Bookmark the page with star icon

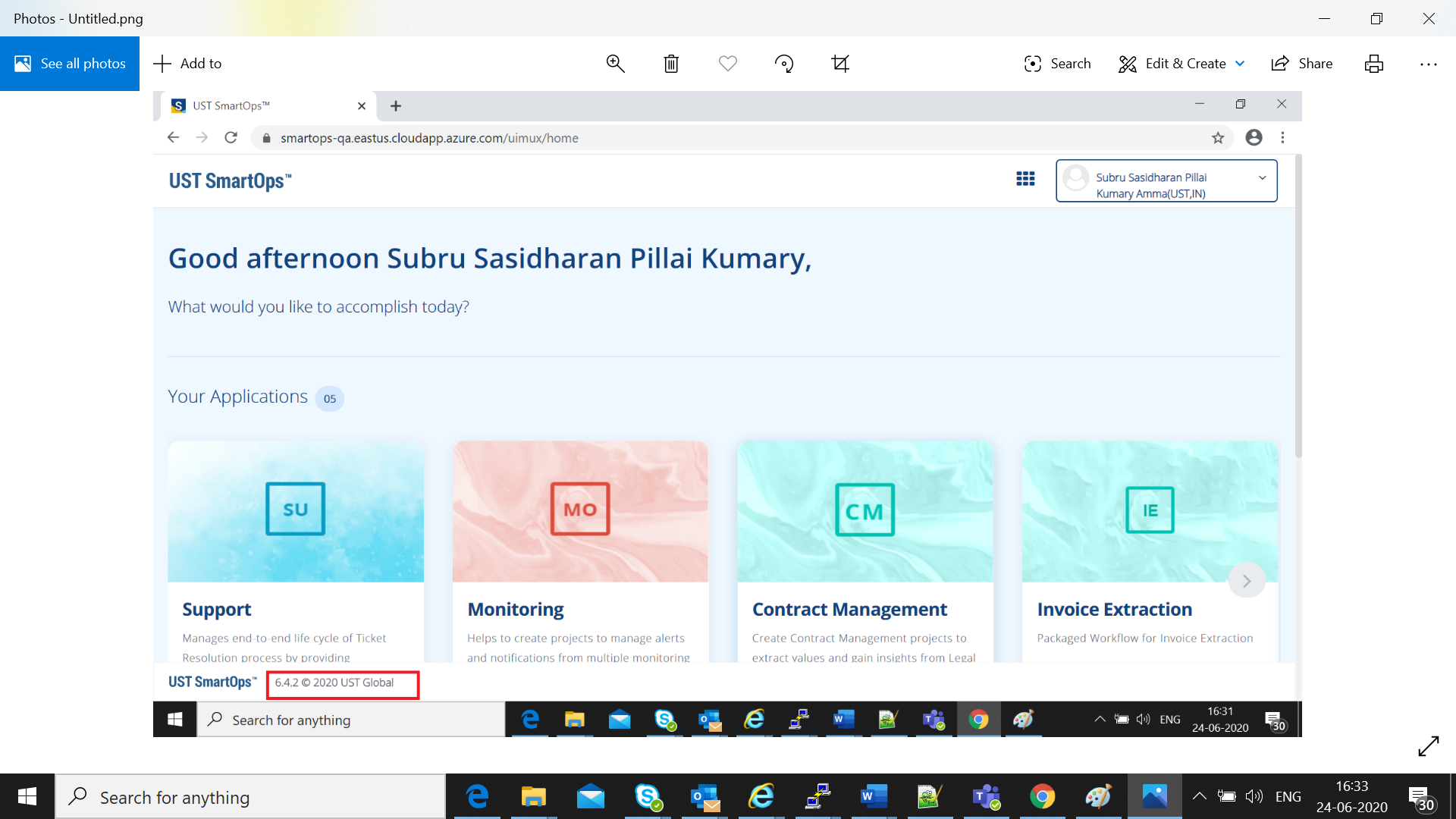pos(1218,137)
